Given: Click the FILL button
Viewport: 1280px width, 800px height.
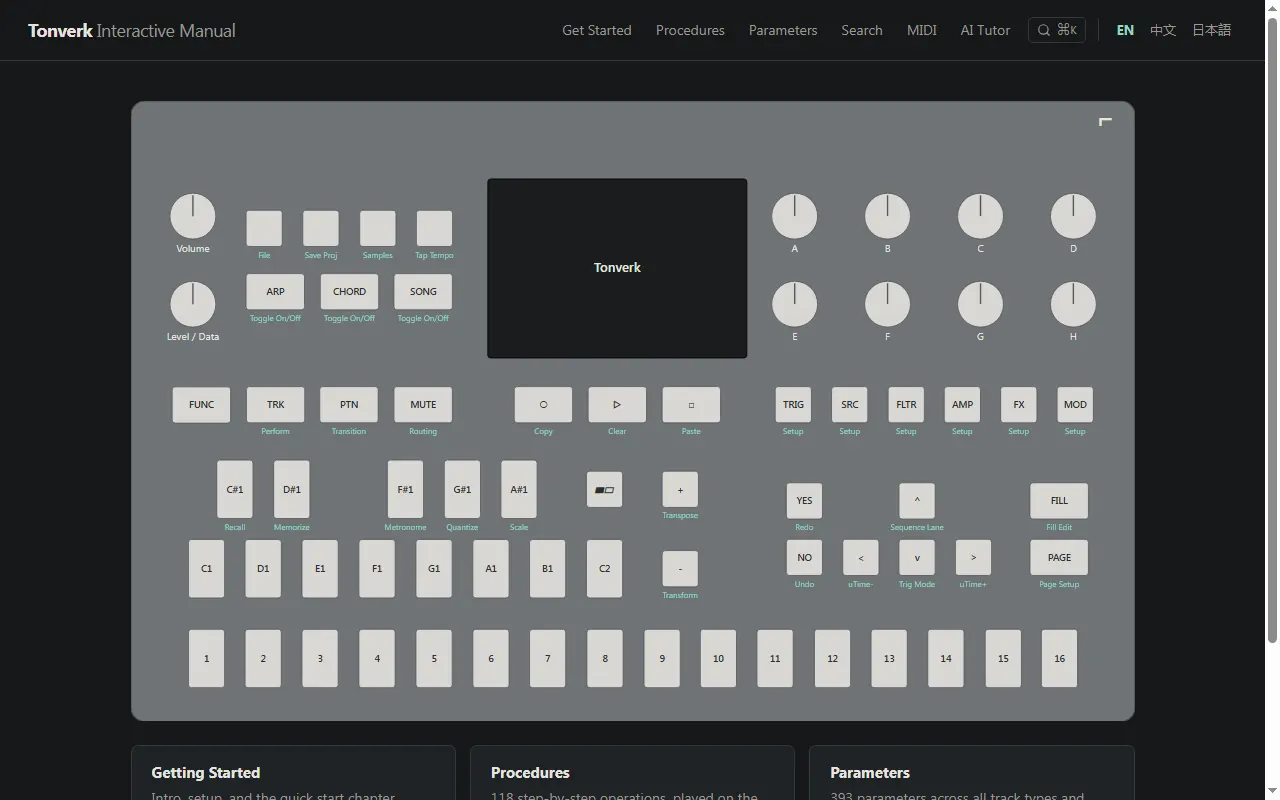Looking at the screenshot, I should click(x=1059, y=501).
